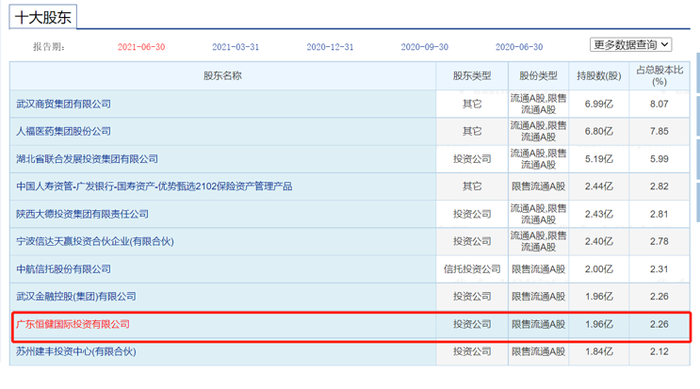Image resolution: width=700 pixels, height=389 pixels.
Task: Open shareholder 中航信托股份有限公司
Action: 63,269
